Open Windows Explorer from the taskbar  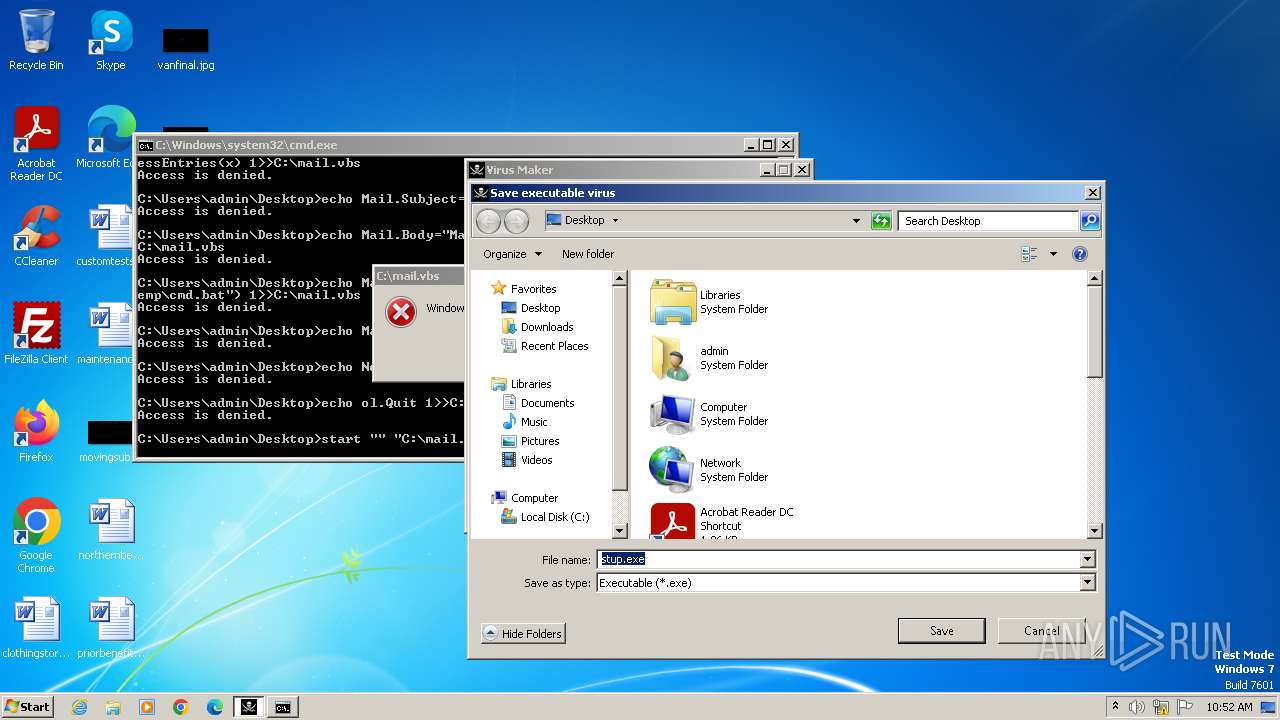113,707
